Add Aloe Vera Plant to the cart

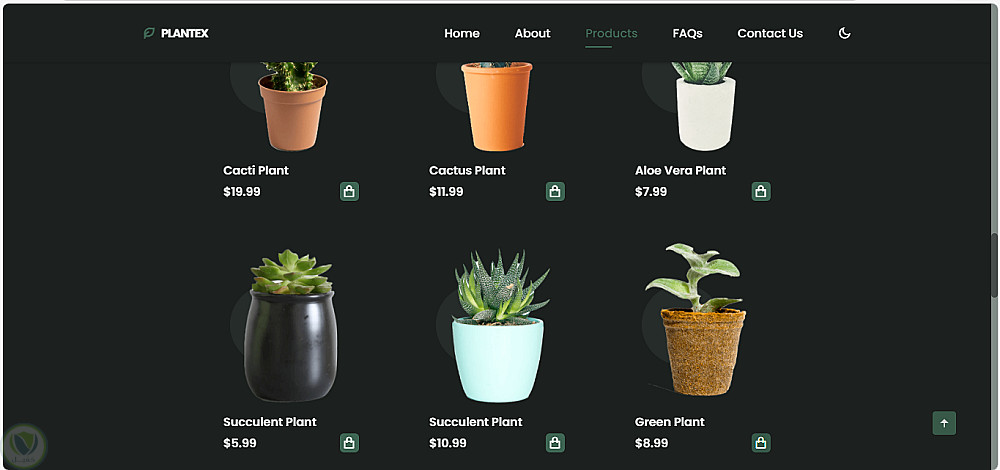[761, 191]
